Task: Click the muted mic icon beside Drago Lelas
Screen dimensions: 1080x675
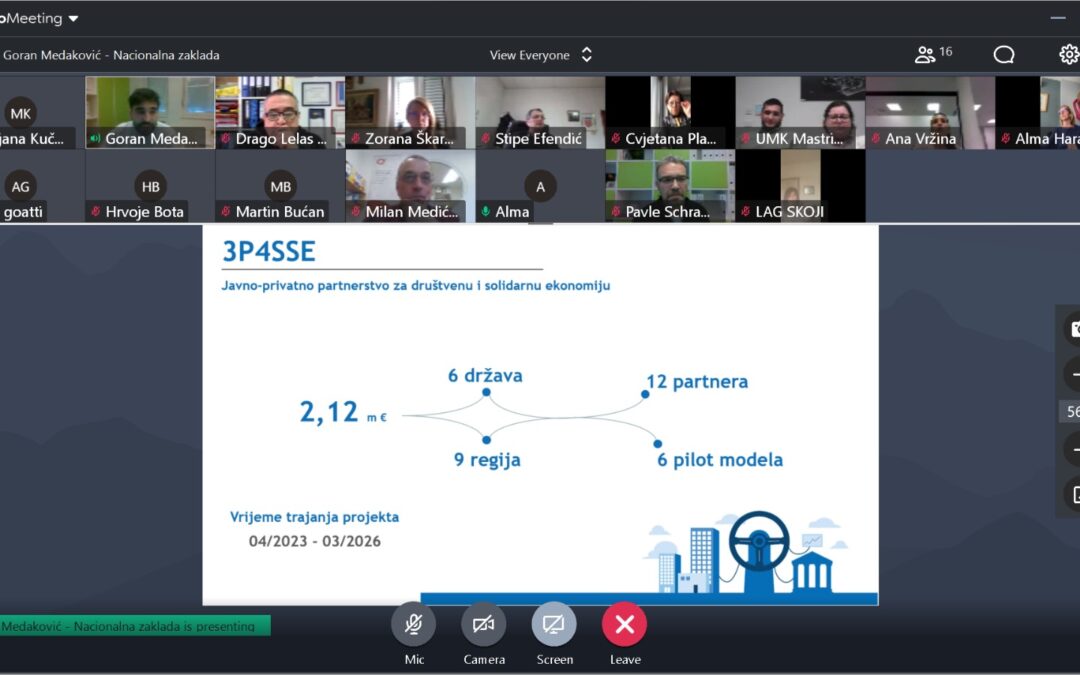Action: (226, 139)
